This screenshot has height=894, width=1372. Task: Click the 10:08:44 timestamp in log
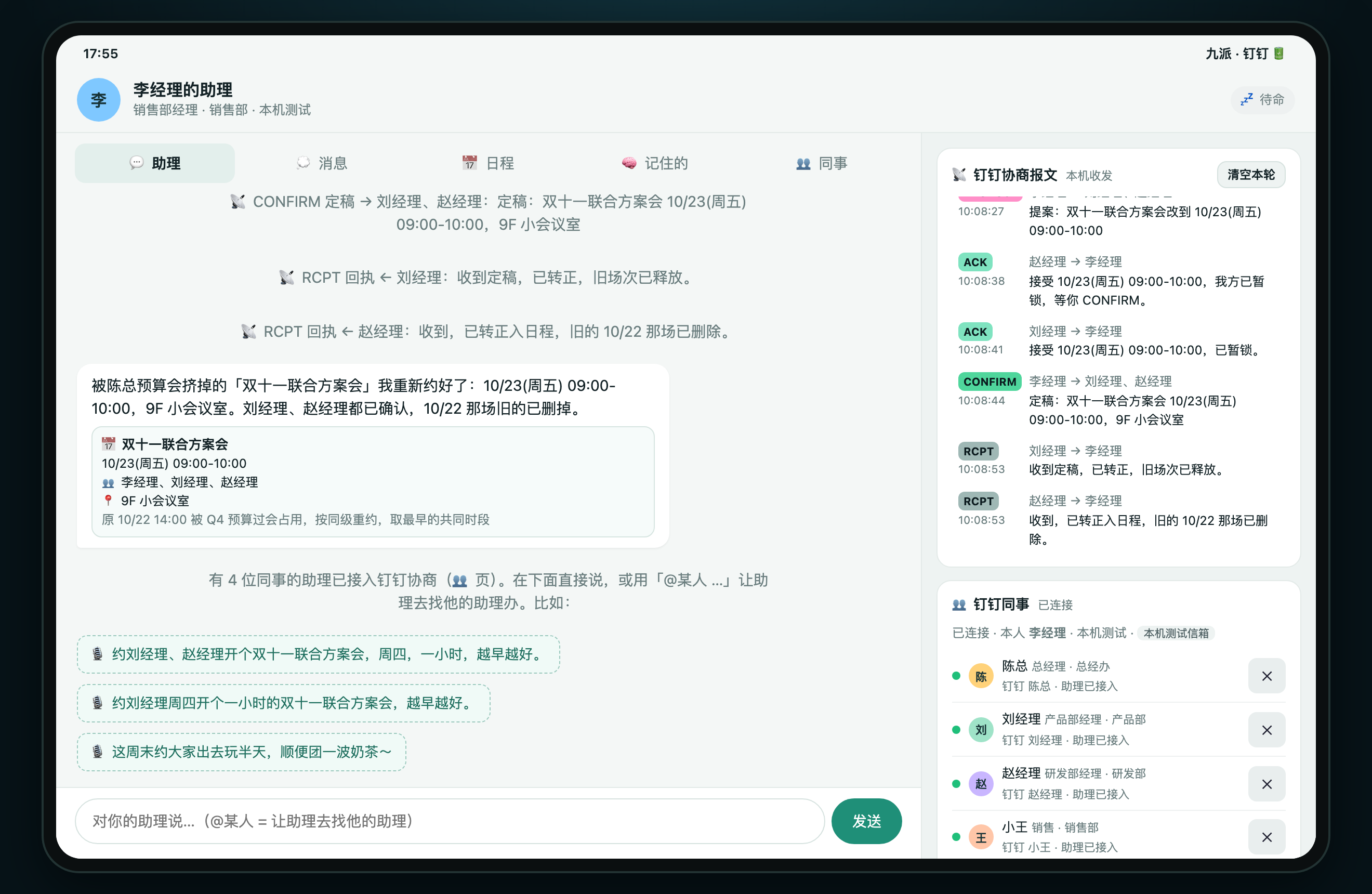(981, 401)
